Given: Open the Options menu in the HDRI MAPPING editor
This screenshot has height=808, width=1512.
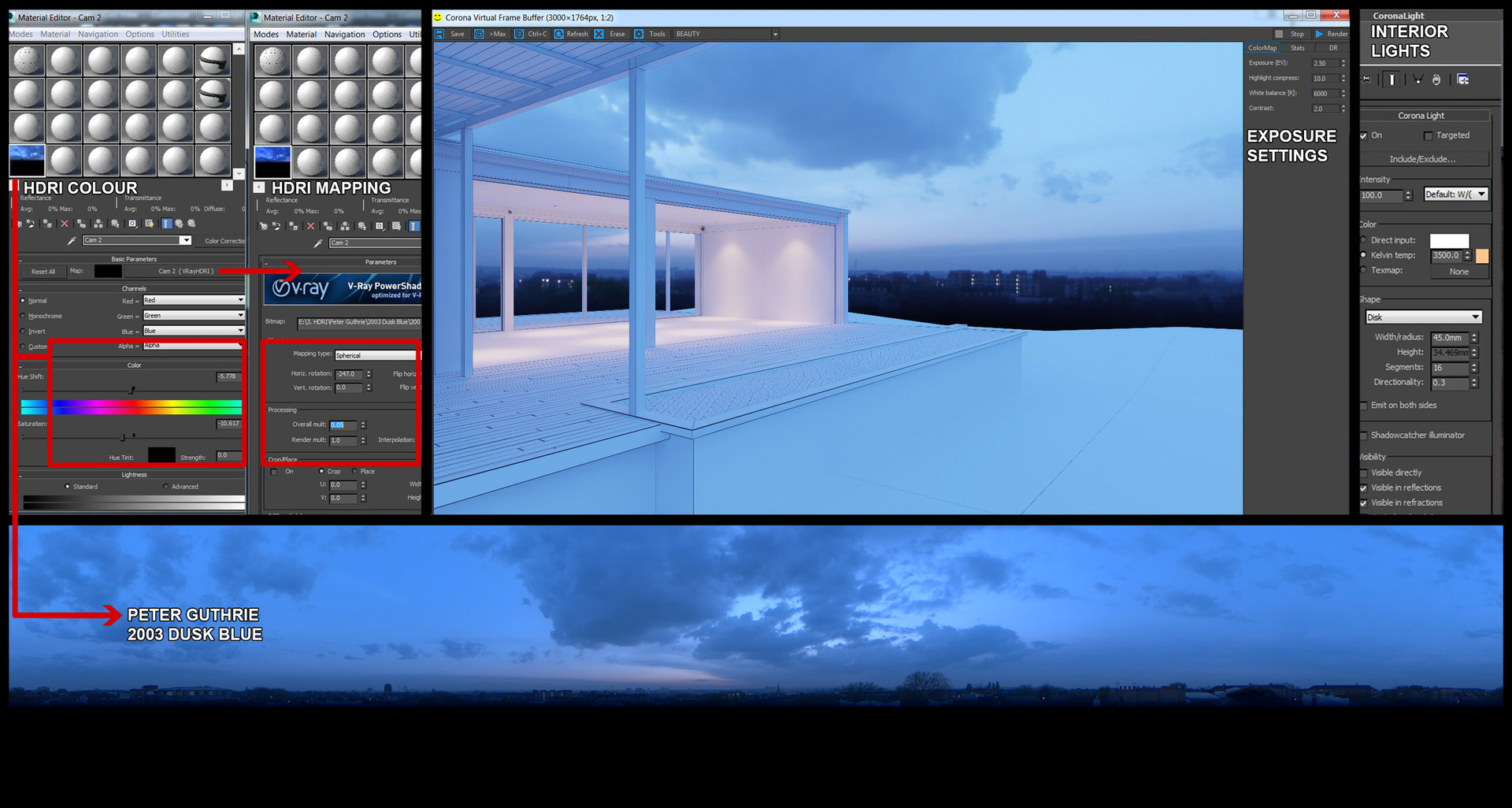Looking at the screenshot, I should coord(387,35).
